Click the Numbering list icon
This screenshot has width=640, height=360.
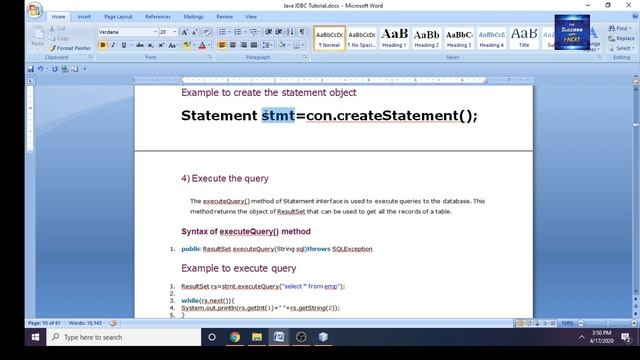pos(238,32)
